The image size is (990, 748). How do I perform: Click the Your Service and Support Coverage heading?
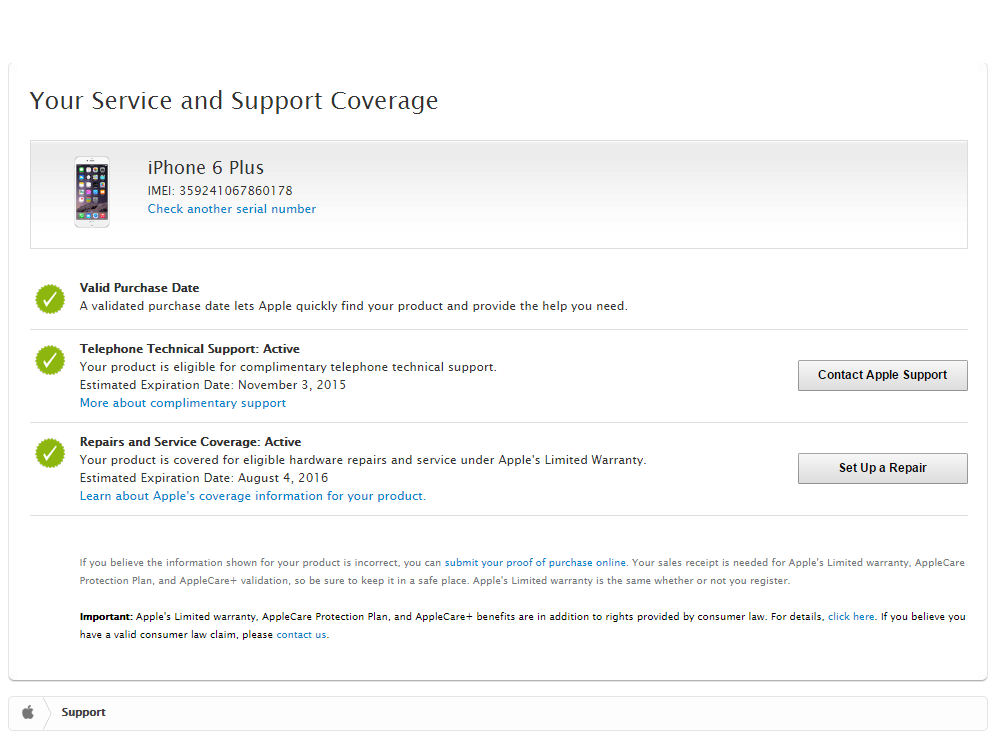click(x=234, y=101)
